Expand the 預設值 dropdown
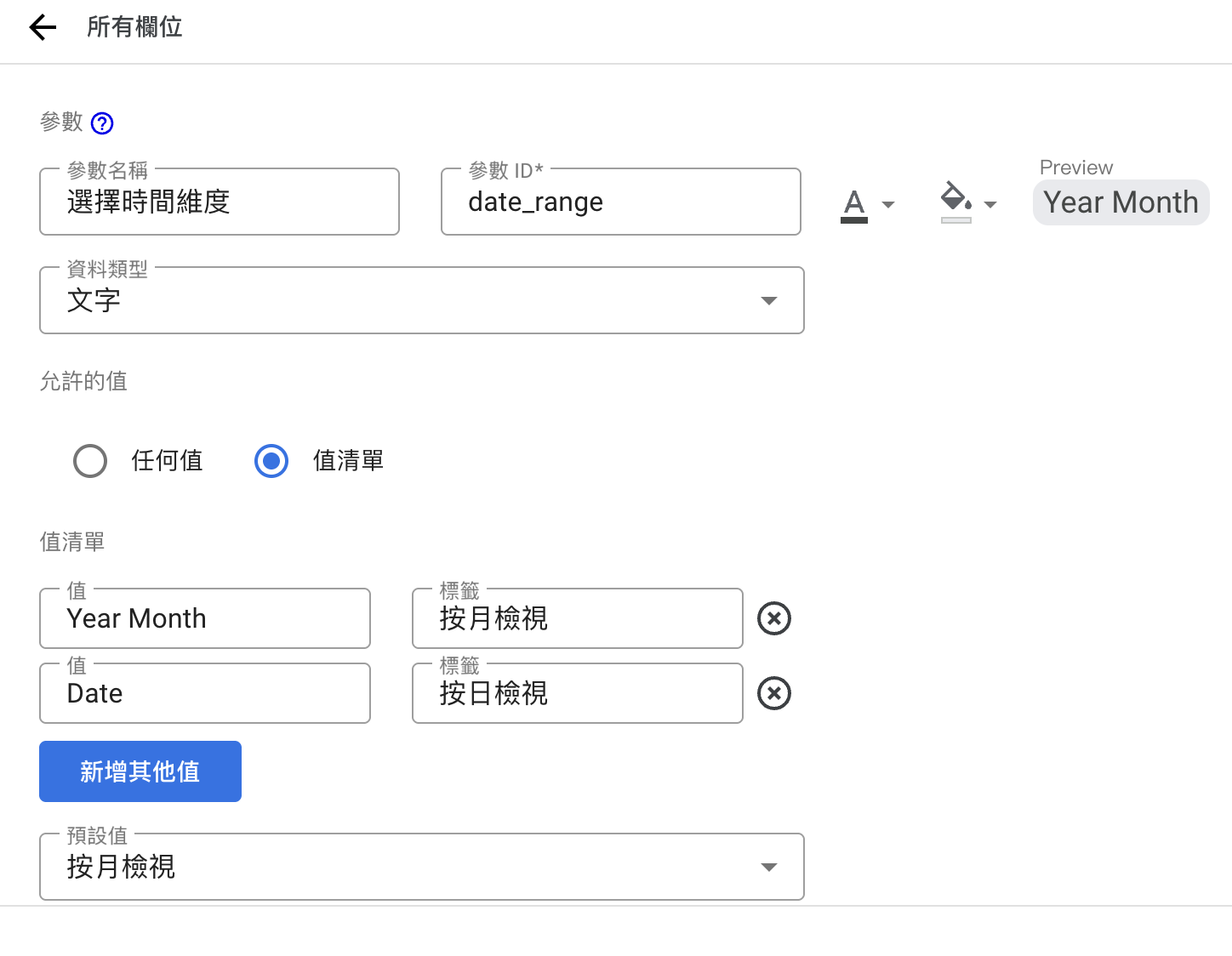Screen dimensions: 1232x956 (422, 867)
